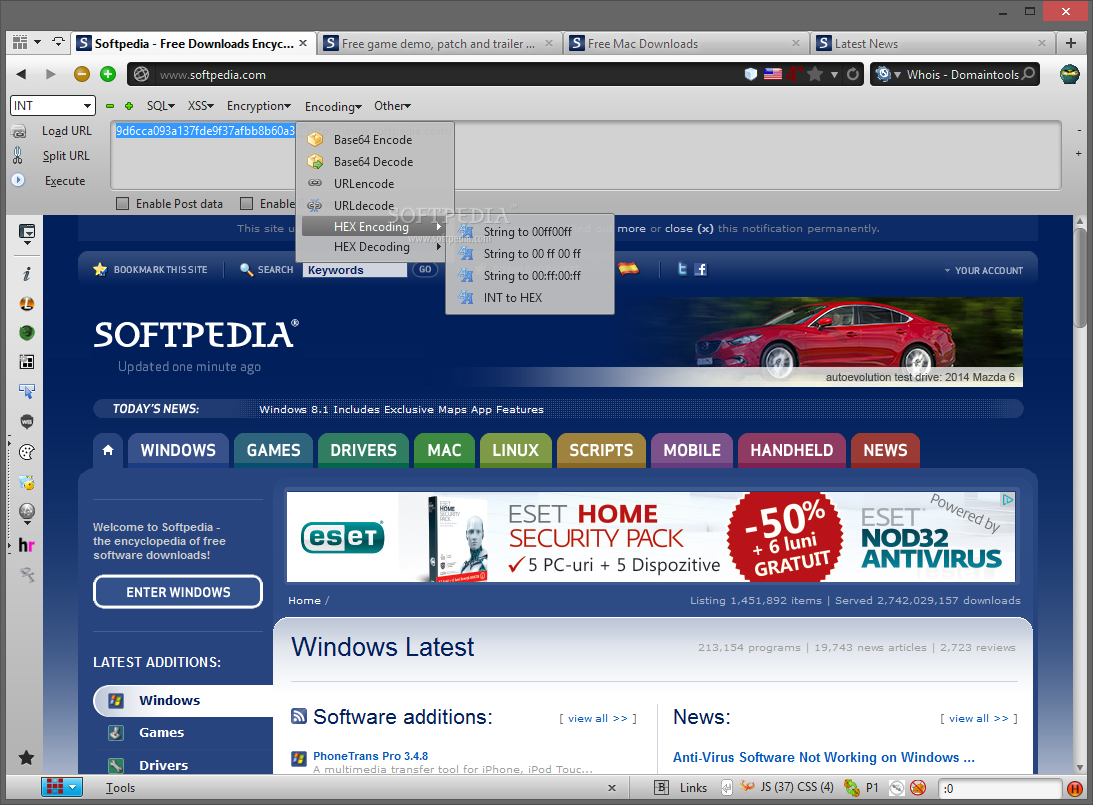Click the US flag icon in address bar
Screen dimensions: 1093x805
pos(773,74)
